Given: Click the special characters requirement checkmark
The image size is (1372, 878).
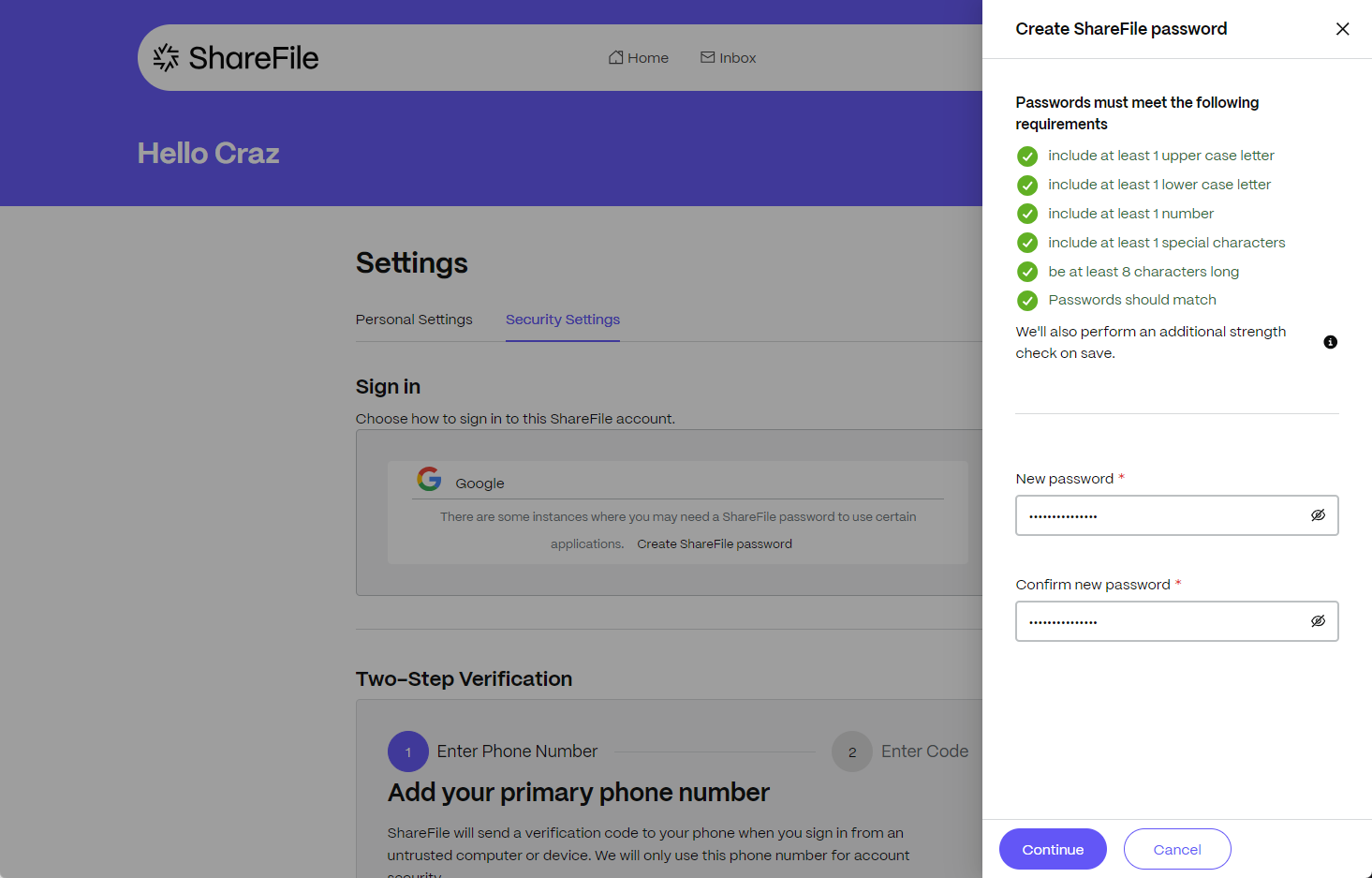Looking at the screenshot, I should click(x=1027, y=244).
